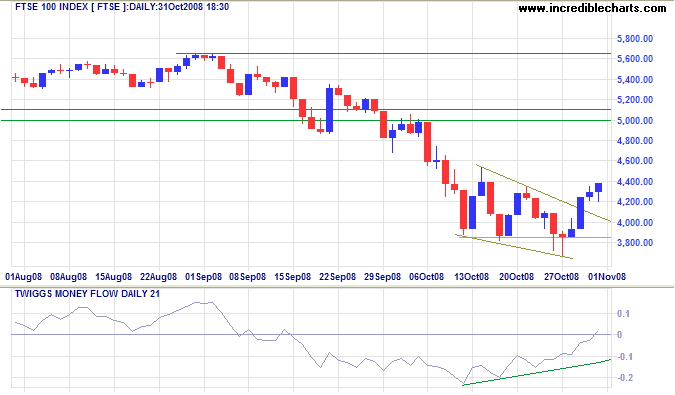Click the www.incrediblecharts.com text
This screenshot has width=675, height=395.
[x=592, y=8]
